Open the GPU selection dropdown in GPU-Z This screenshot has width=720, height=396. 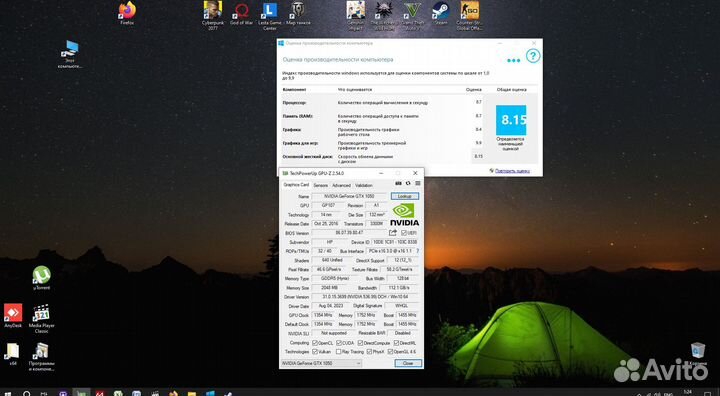(x=321, y=363)
